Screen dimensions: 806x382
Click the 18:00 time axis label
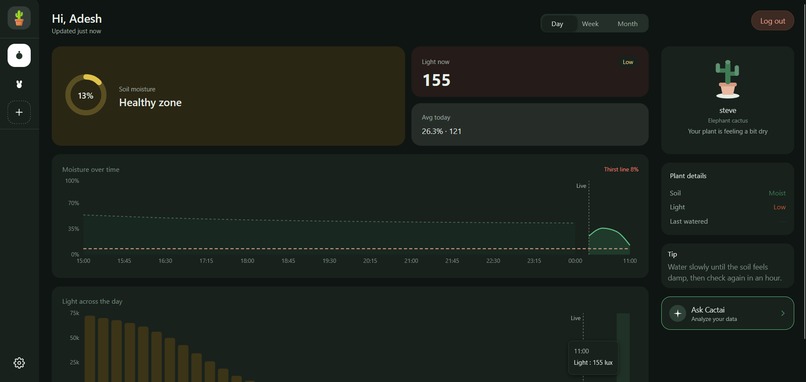[x=247, y=261]
